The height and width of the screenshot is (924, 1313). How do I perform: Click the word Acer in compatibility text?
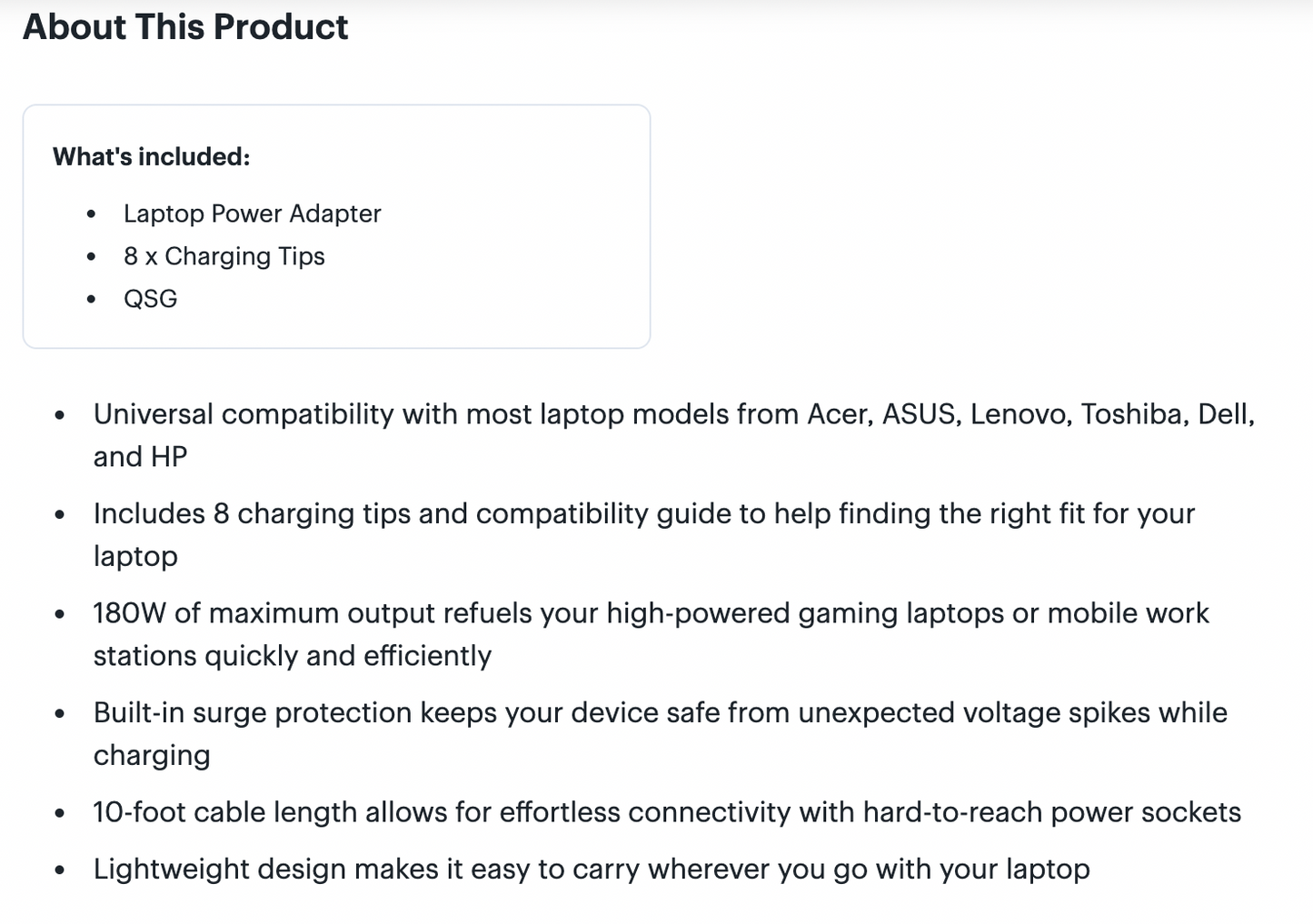[x=840, y=414]
